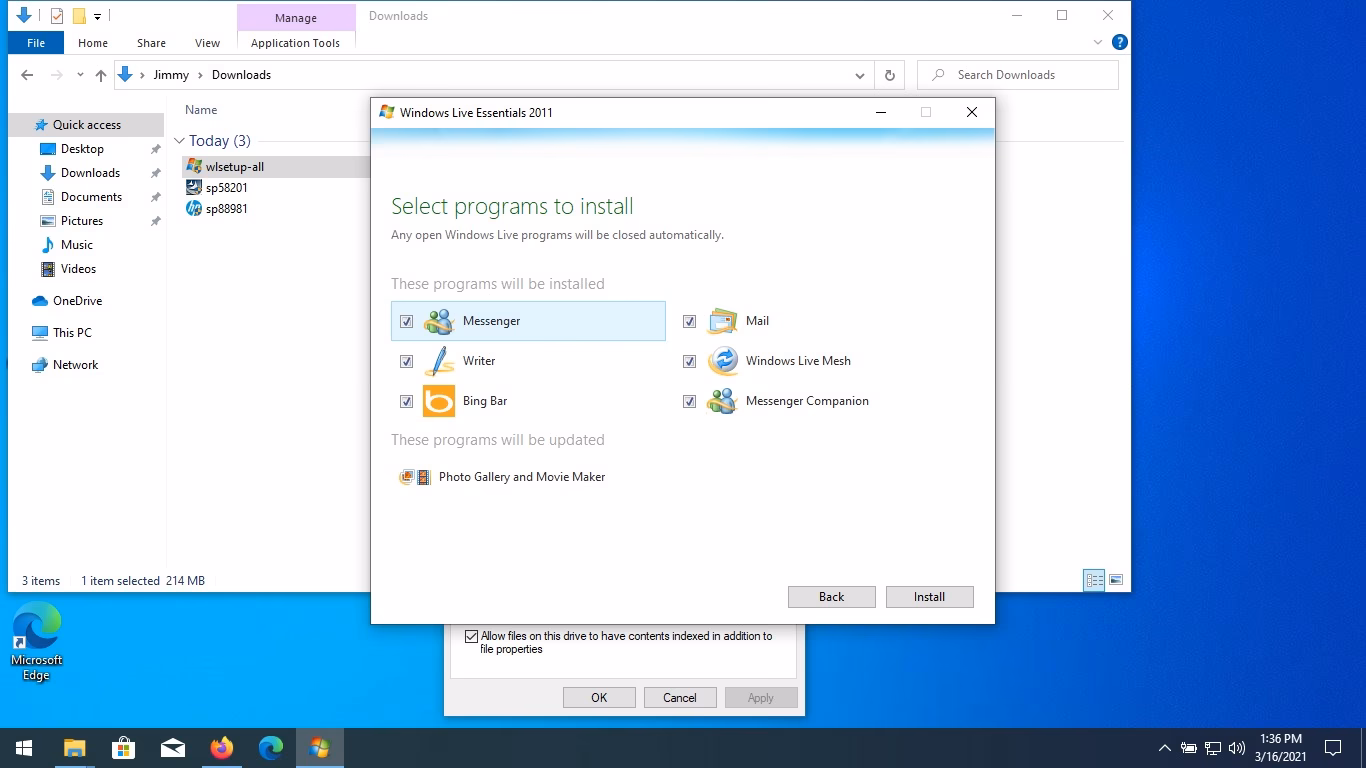This screenshot has height=768, width=1366.
Task: Click the Writer pen icon
Action: pos(438,361)
